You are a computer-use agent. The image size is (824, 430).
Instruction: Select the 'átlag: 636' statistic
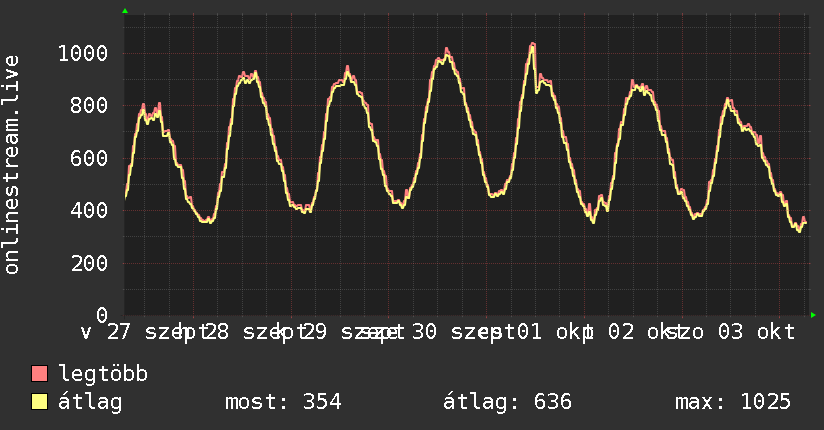coord(507,402)
